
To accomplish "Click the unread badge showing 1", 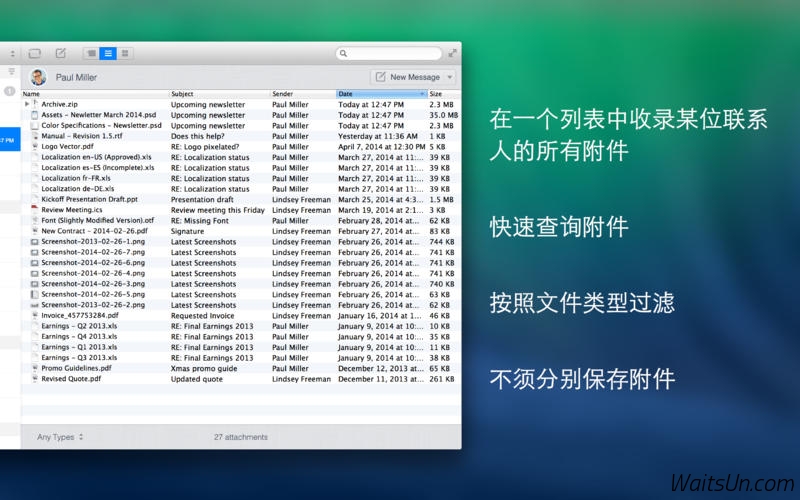I will (x=9, y=91).
